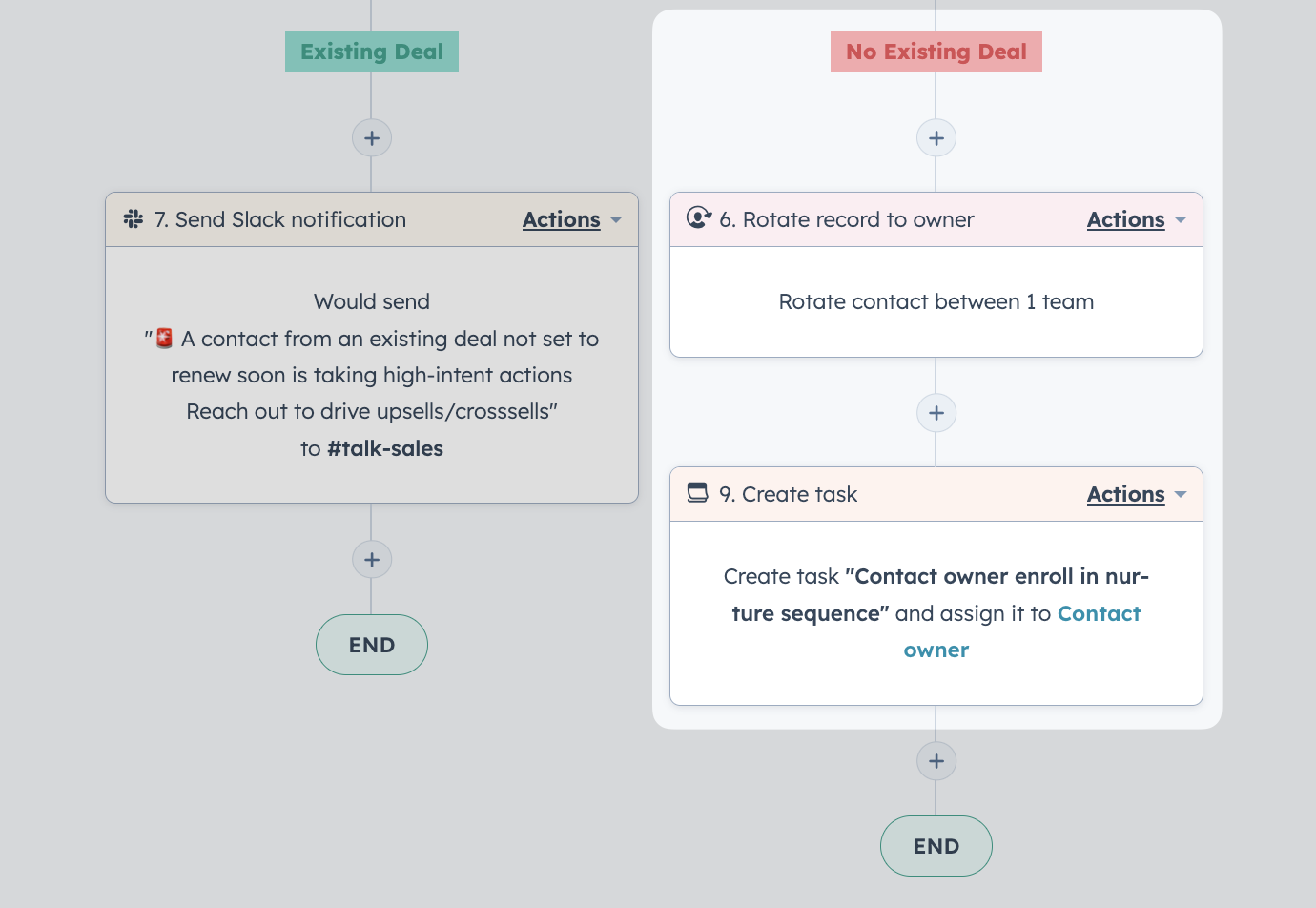
Task: Add action after Send Slack notification card
Action: click(x=372, y=560)
